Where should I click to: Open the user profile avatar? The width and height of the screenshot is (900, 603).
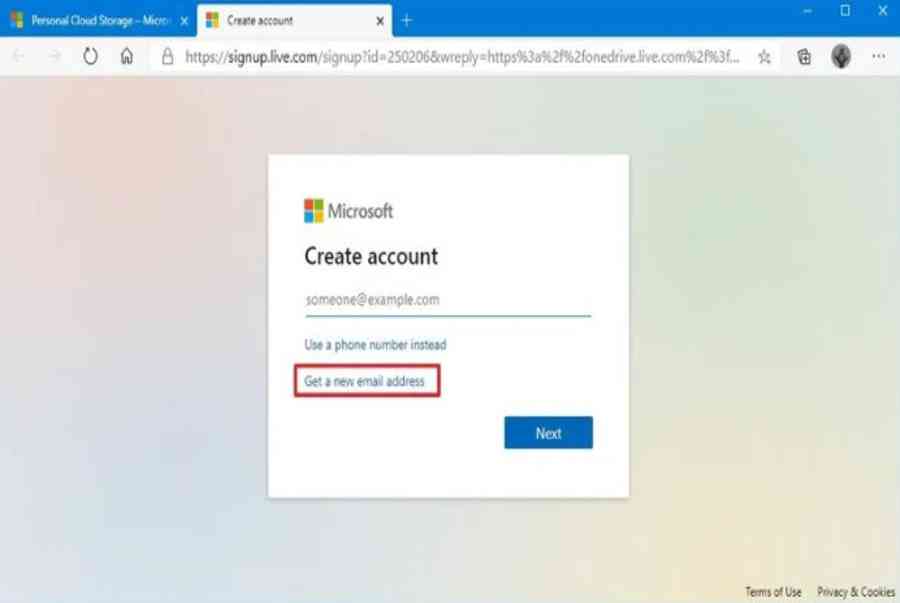841,56
